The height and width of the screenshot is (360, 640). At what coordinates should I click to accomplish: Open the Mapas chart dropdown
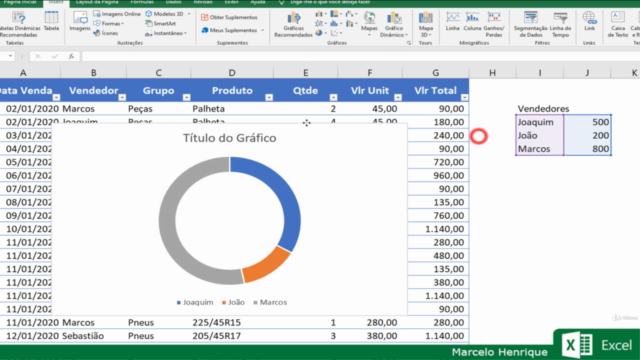pyautogui.click(x=369, y=35)
